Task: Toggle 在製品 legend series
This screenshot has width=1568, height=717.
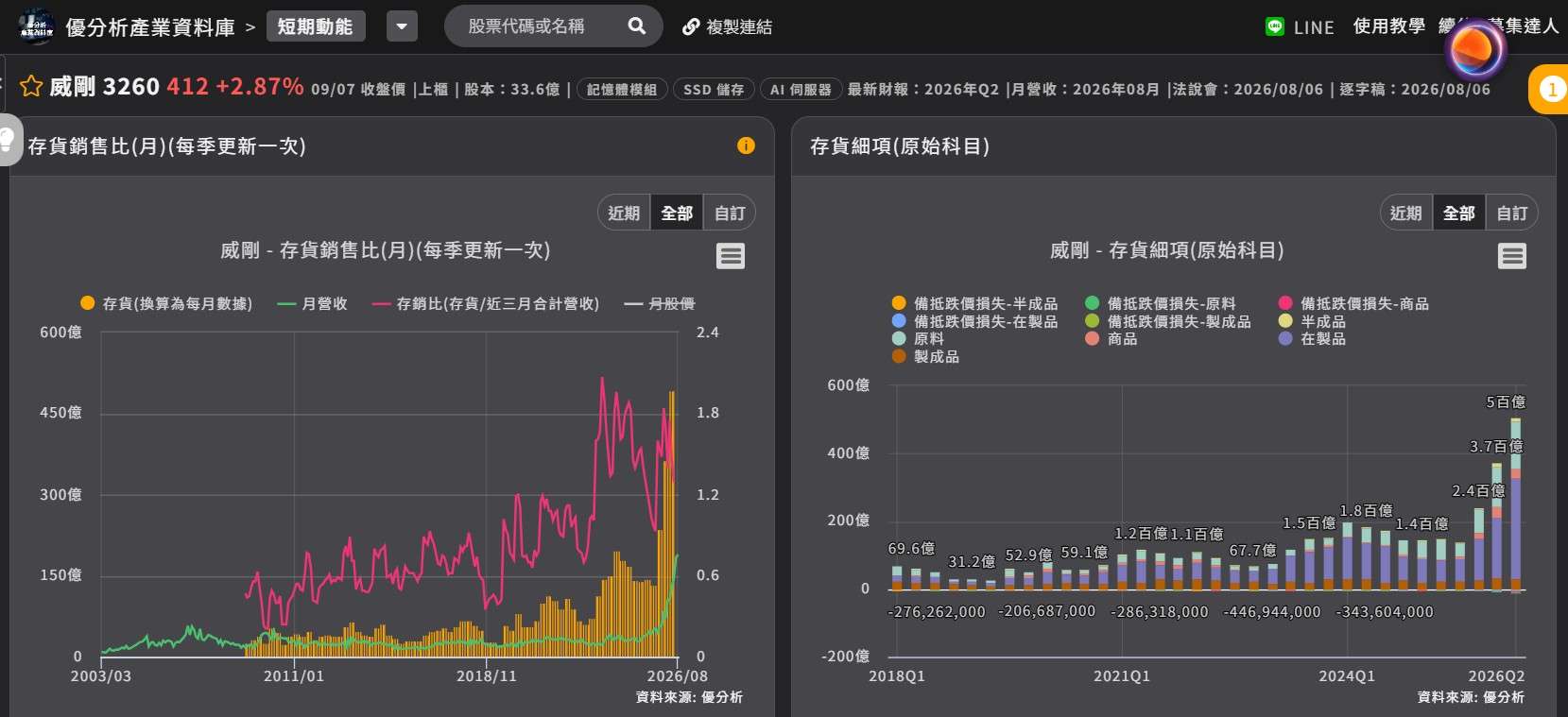Action: tap(1312, 338)
